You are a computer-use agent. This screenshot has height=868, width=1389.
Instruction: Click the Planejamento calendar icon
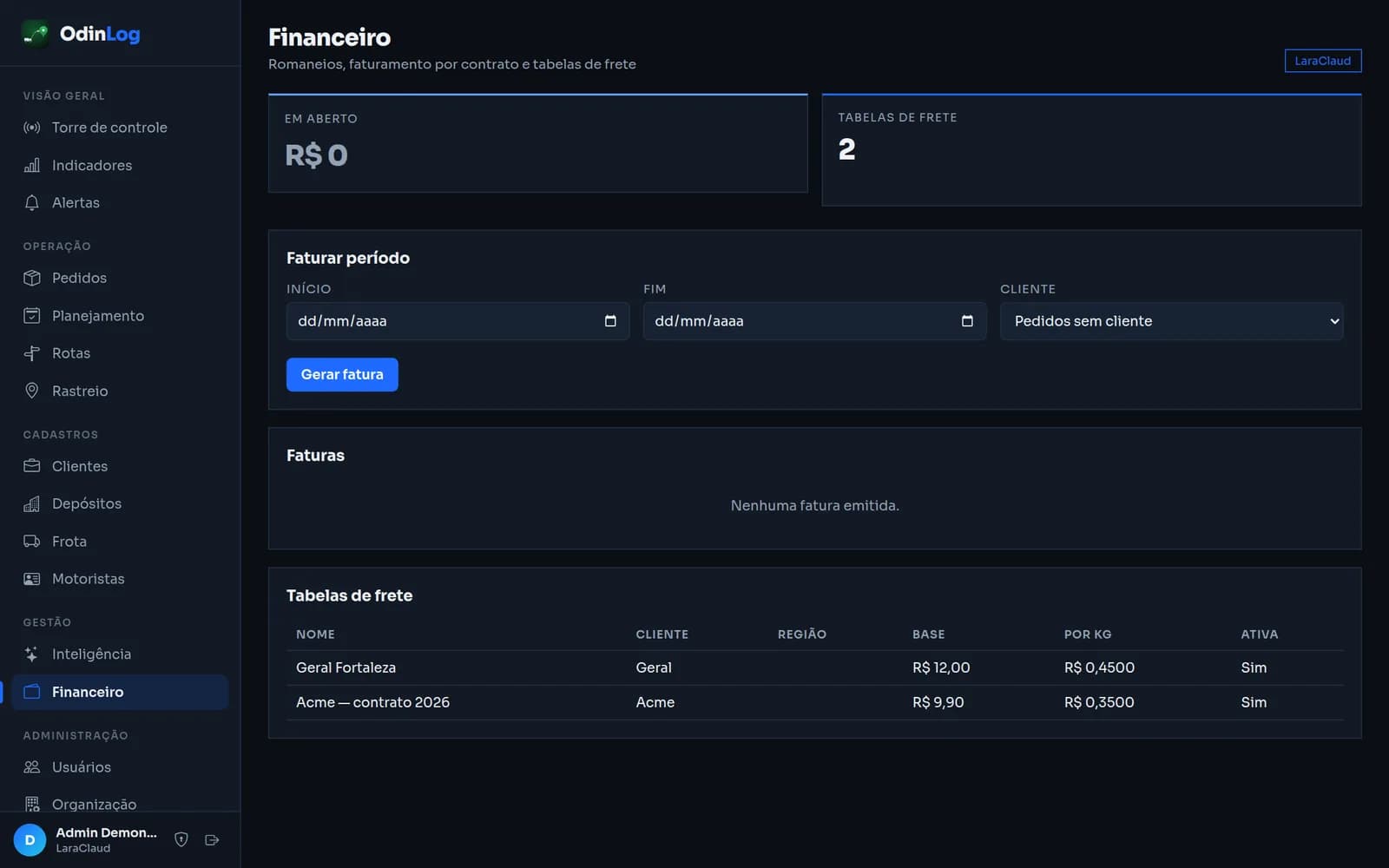coord(32,316)
